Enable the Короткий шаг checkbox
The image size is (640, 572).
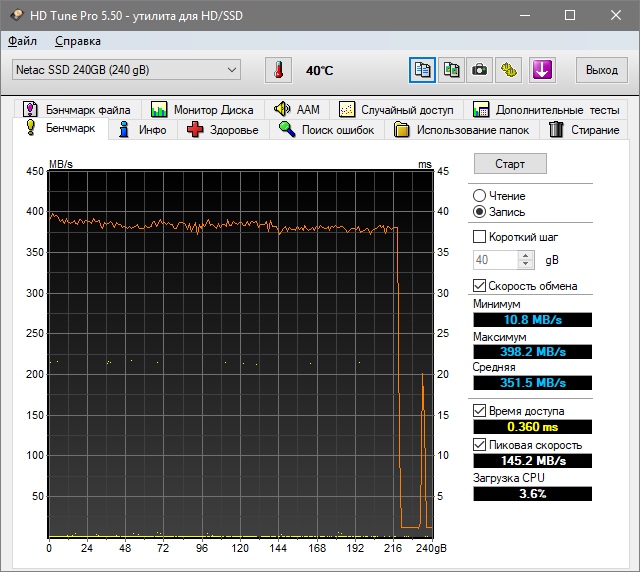[x=479, y=237]
